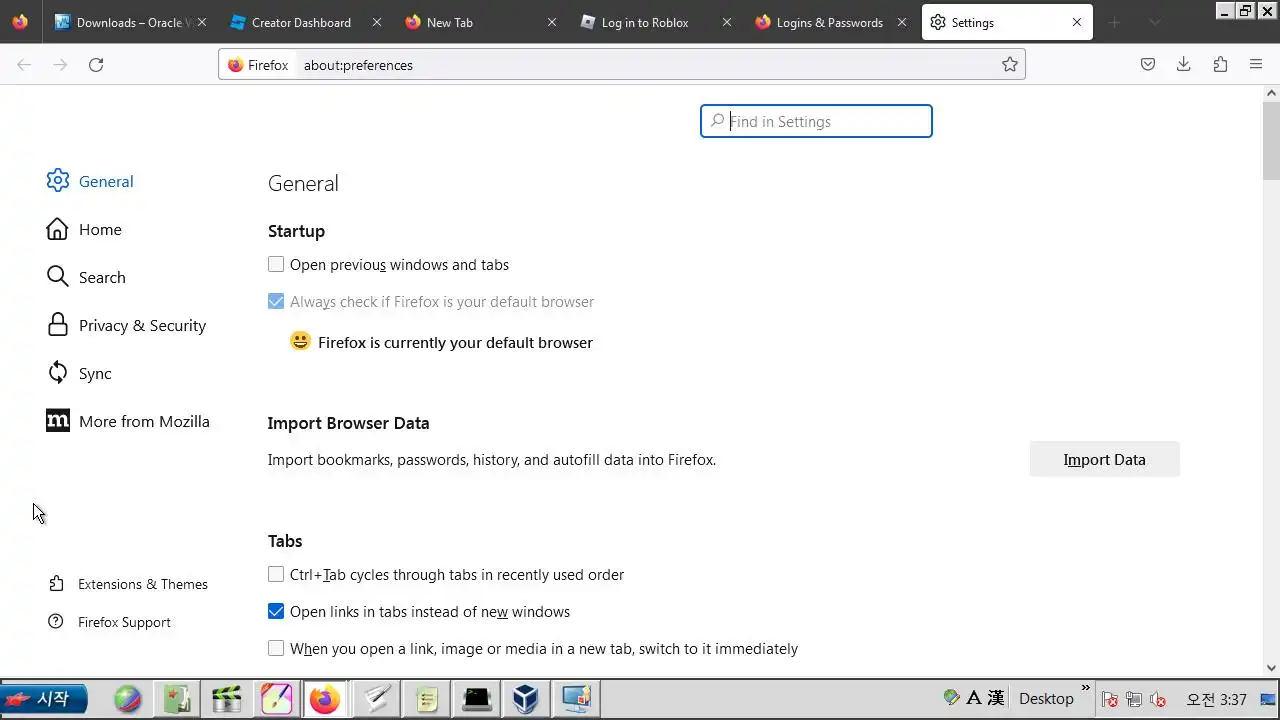This screenshot has height=720, width=1280.
Task: Close the New Tab tab
Action: click(x=552, y=22)
